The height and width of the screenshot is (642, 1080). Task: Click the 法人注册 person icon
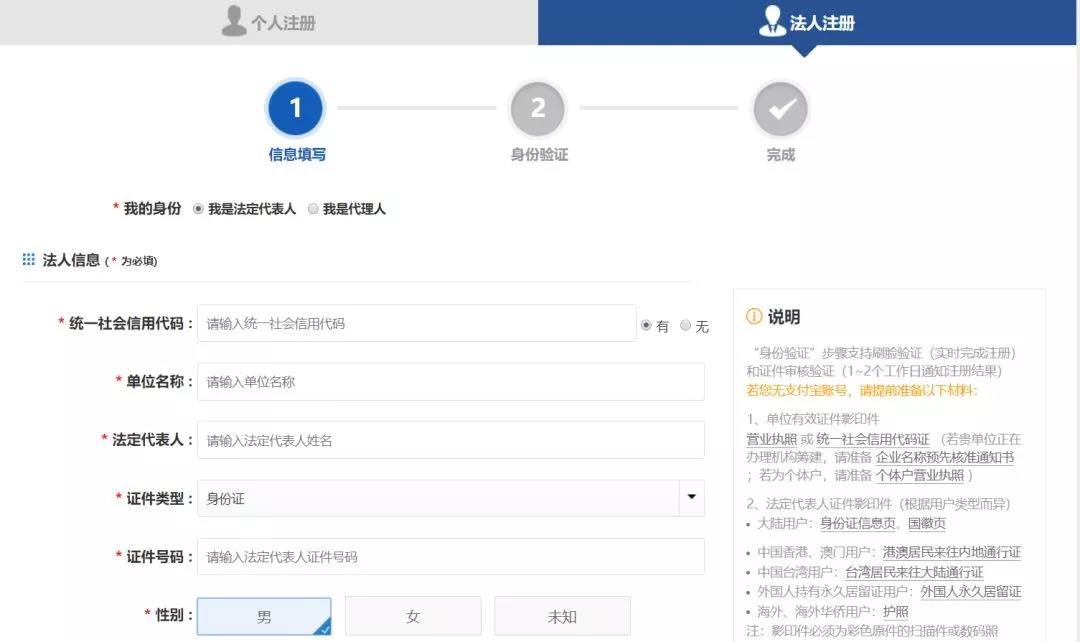coord(771,22)
